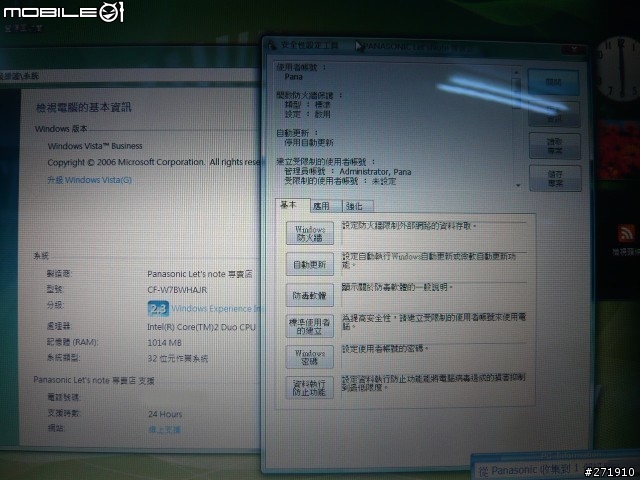The height and width of the screenshot is (480, 640).
Task: Switch to the 基本 tab
Action: point(292,205)
